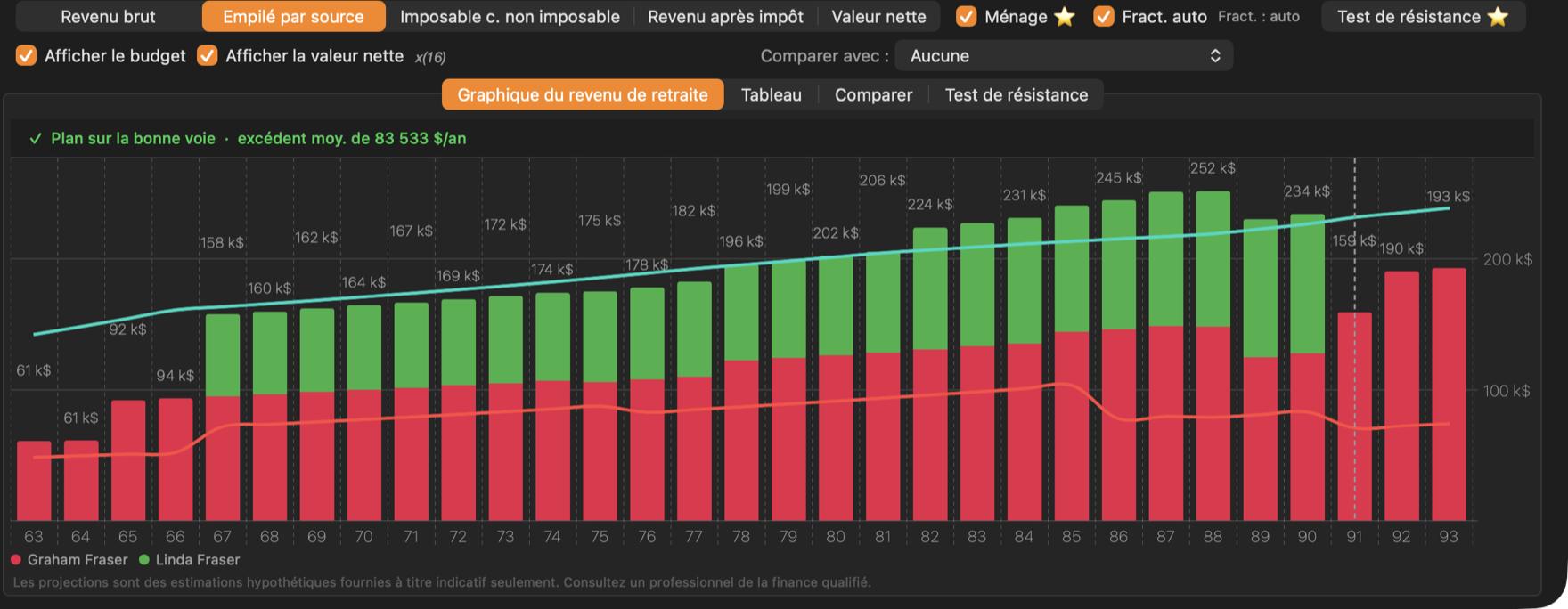Switch to the Comparer tab

click(873, 94)
